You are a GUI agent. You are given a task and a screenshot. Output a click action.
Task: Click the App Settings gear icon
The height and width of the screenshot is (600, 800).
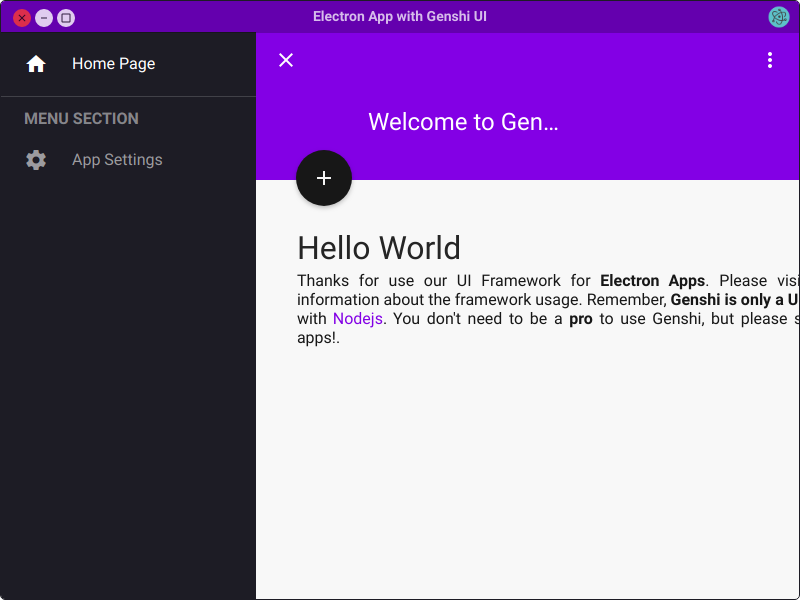point(36,160)
